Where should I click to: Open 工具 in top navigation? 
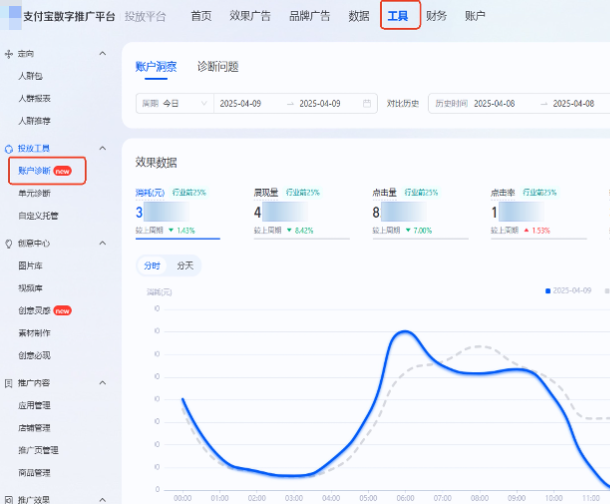click(398, 16)
